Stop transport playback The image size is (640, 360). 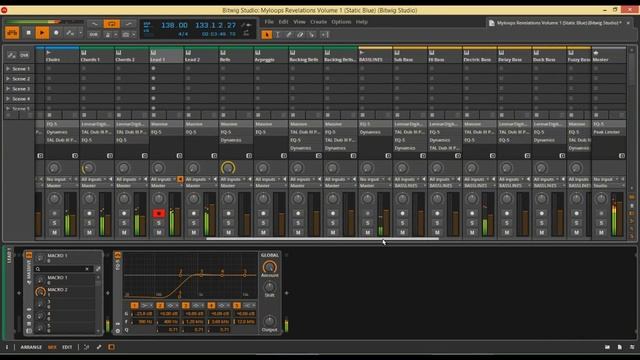28,33
